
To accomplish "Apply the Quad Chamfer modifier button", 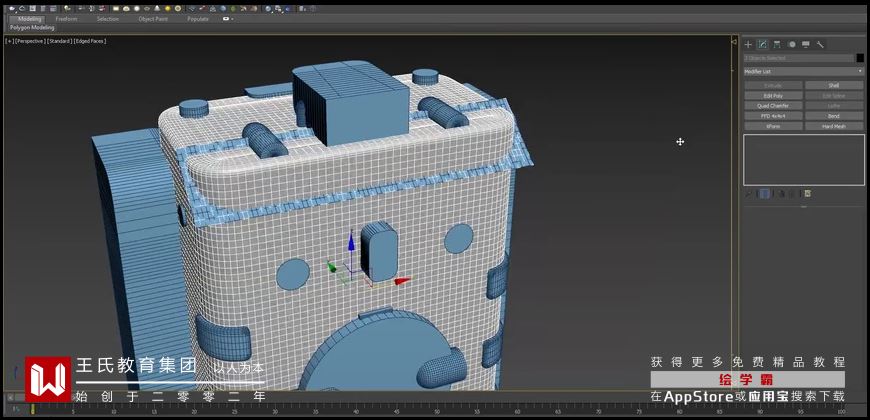I will [773, 106].
